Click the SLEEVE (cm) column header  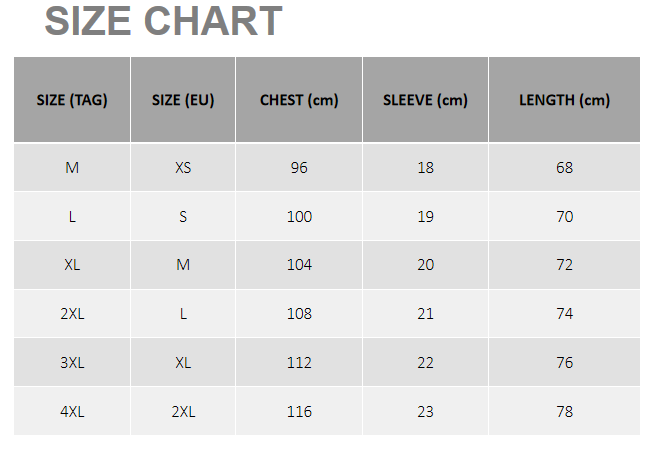pyautogui.click(x=425, y=100)
